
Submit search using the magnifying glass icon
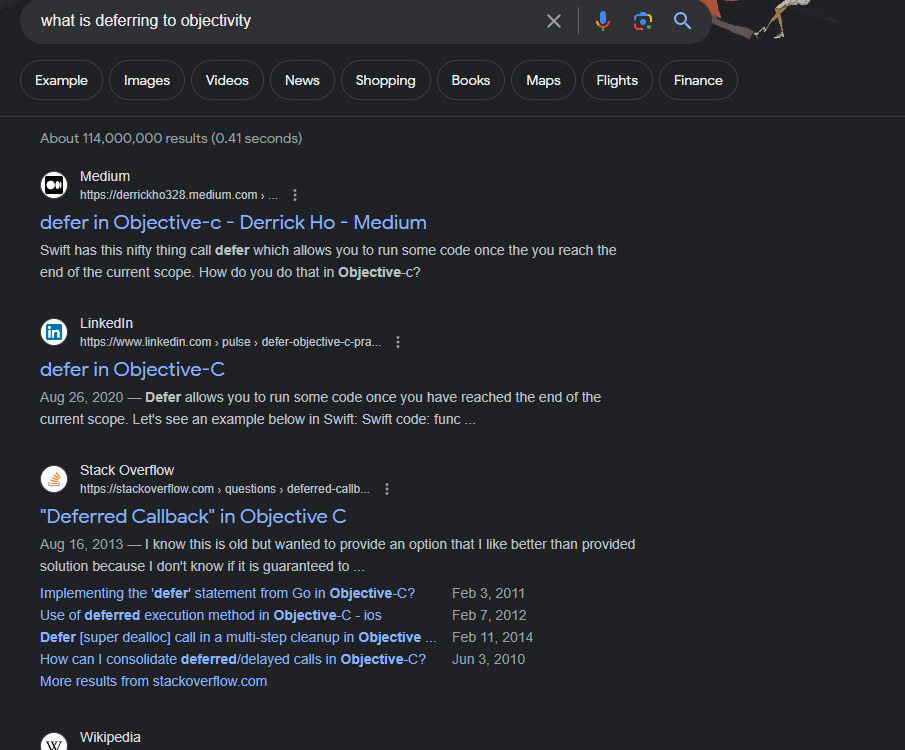click(x=682, y=21)
